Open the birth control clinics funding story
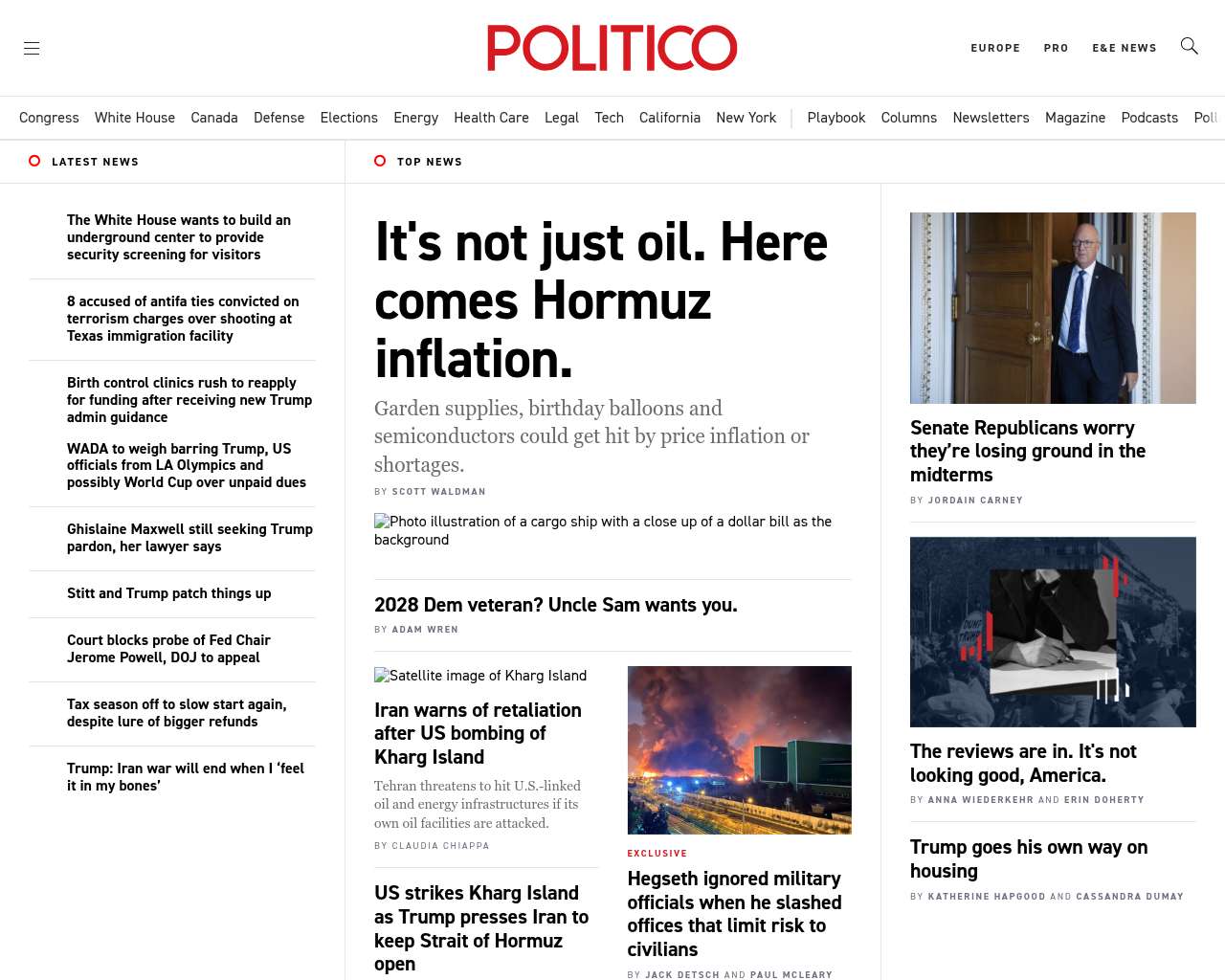The height and width of the screenshot is (980, 1225). tap(189, 400)
